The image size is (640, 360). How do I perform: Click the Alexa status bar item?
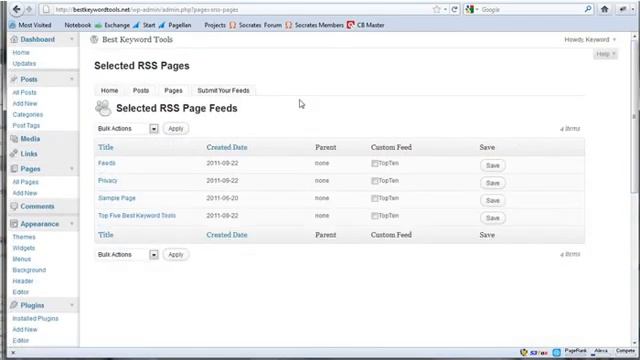point(600,351)
